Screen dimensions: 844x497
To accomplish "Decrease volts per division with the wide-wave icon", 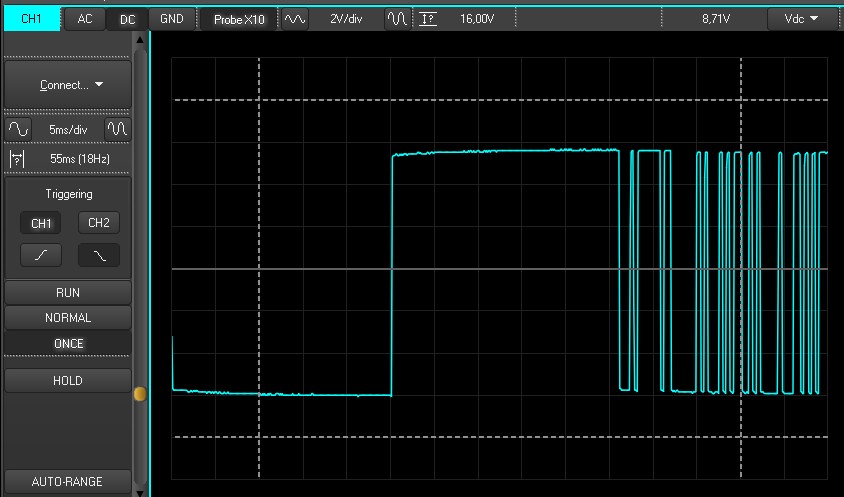I will 294,19.
